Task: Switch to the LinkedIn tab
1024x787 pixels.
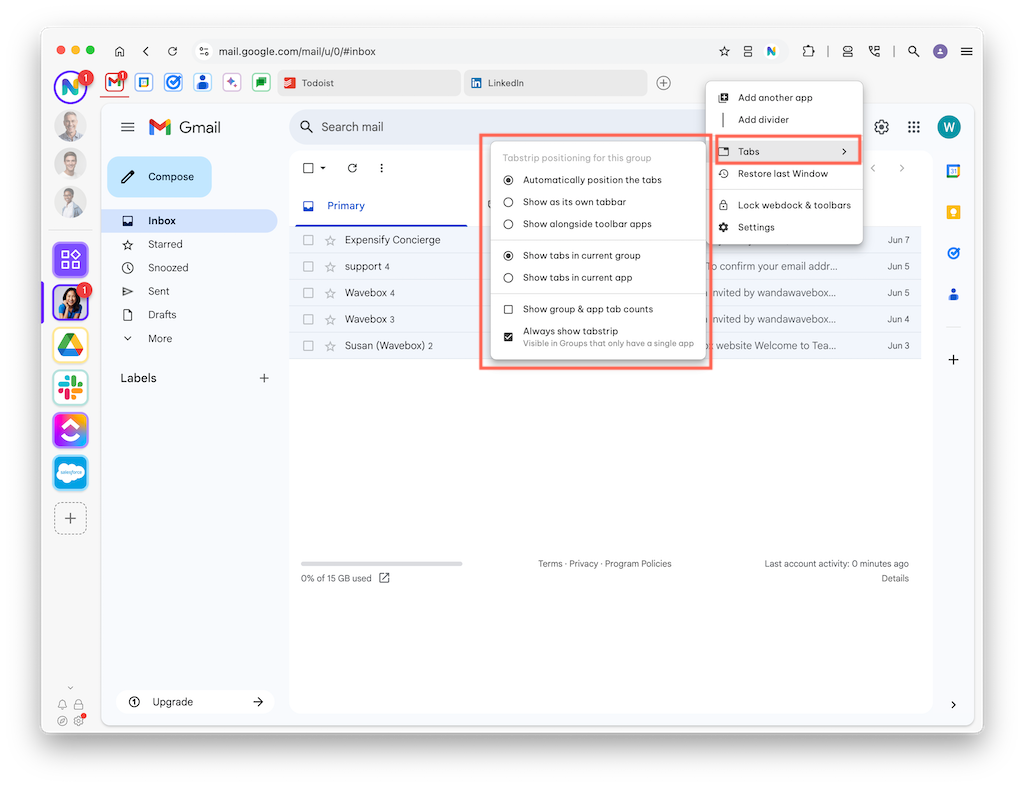Action: tap(555, 83)
